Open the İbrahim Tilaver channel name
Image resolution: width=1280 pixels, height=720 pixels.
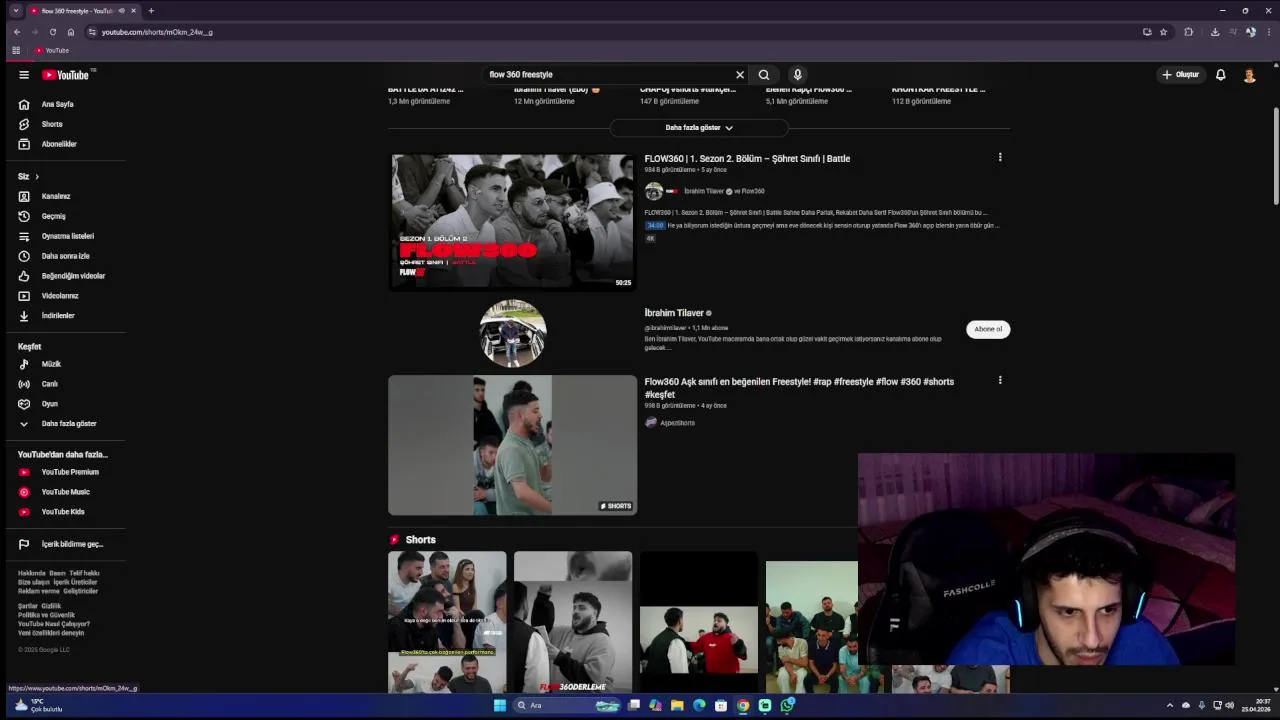pos(674,313)
